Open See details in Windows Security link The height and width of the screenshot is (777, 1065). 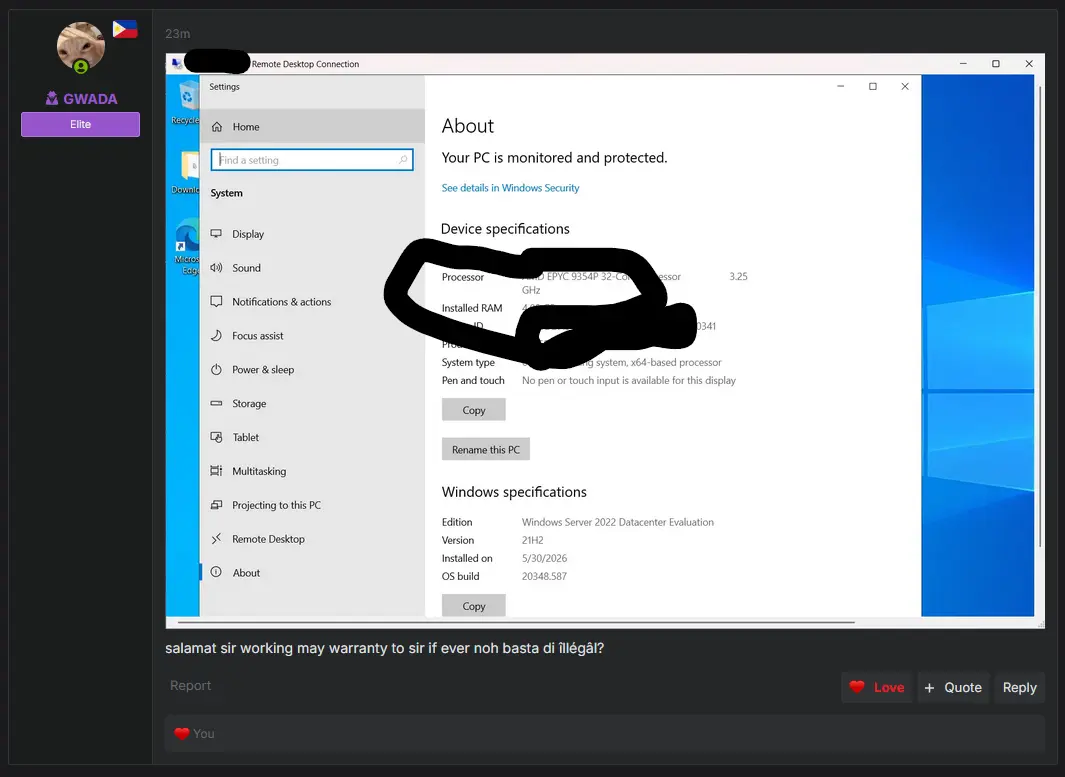coord(510,187)
